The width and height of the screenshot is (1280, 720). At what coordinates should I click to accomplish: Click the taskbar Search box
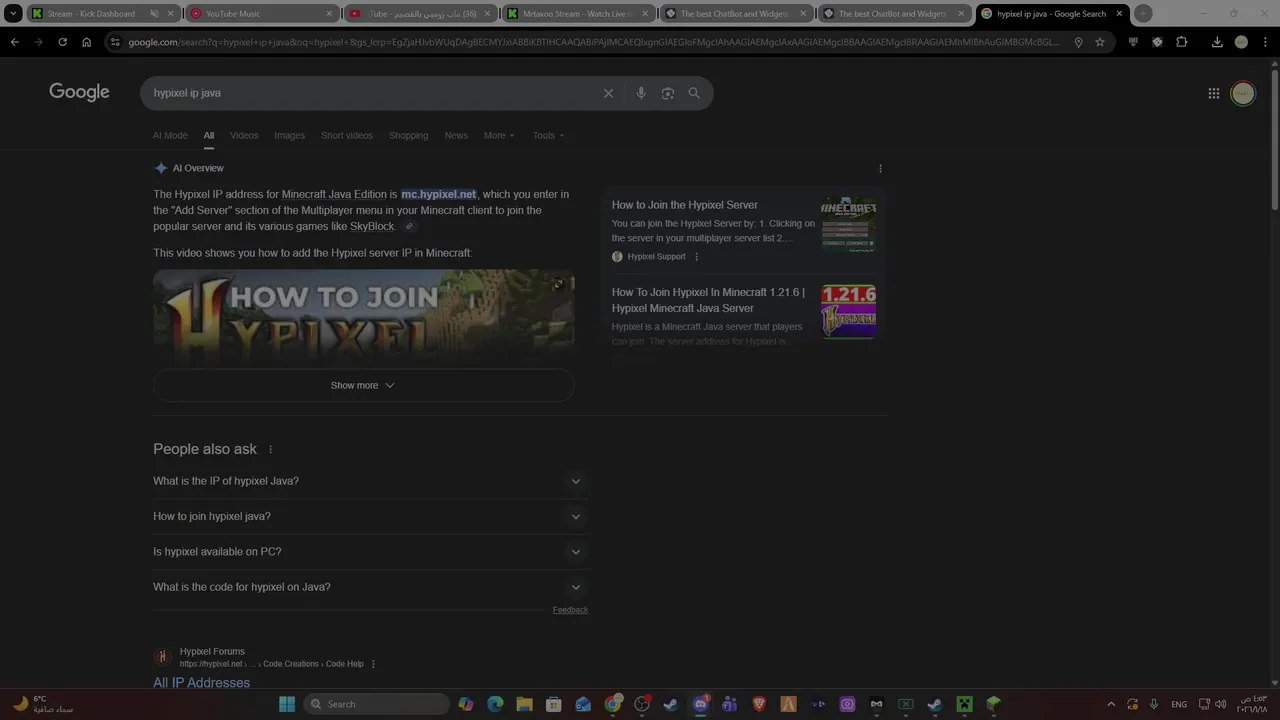[376, 704]
